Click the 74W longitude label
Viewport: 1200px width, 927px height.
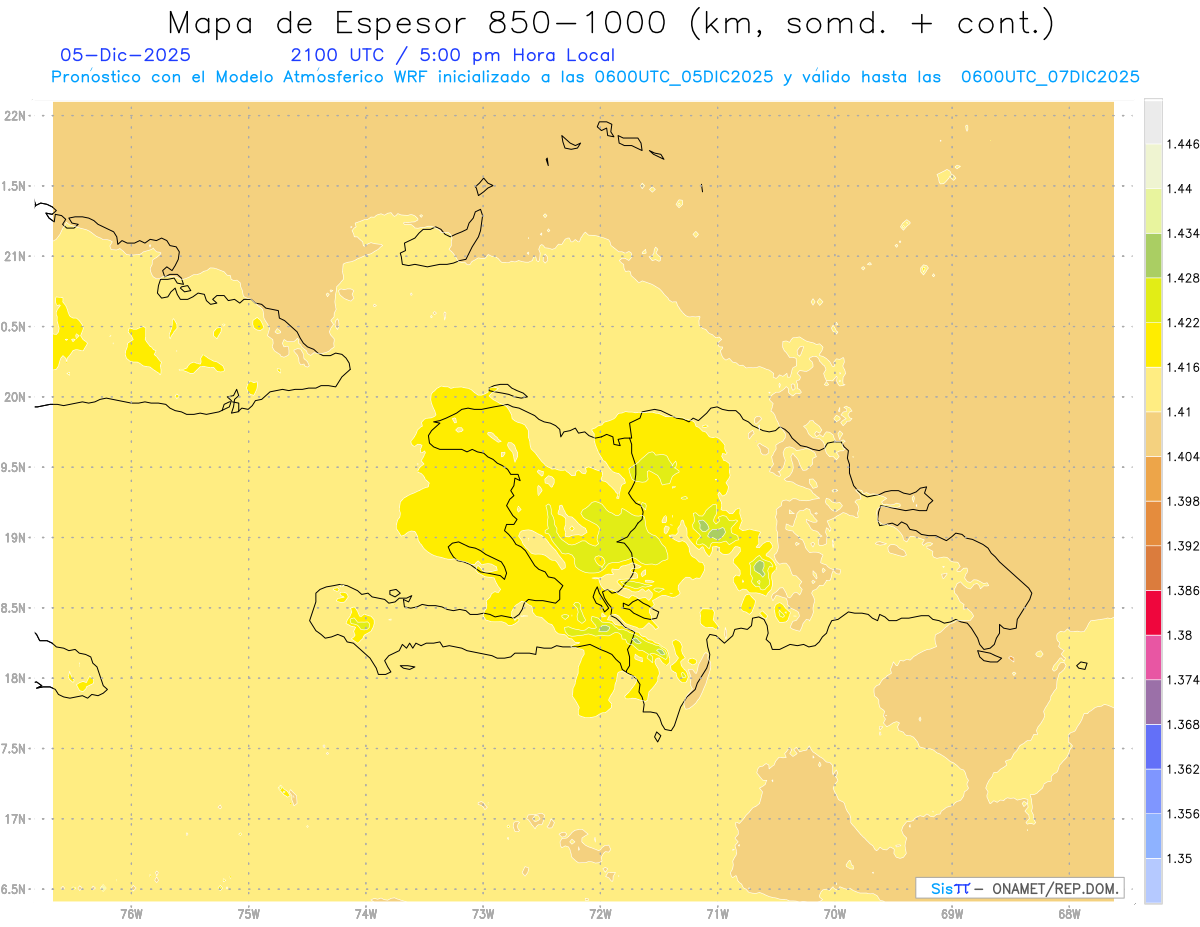[366, 914]
